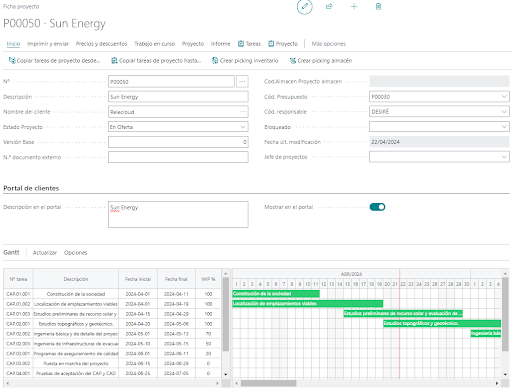Click into Descripción input field
The width and height of the screenshot is (512, 390).
[178, 97]
